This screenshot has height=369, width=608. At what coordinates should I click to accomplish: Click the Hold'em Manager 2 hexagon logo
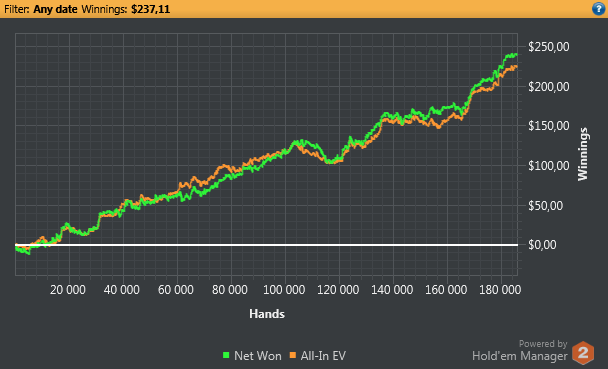583,353
